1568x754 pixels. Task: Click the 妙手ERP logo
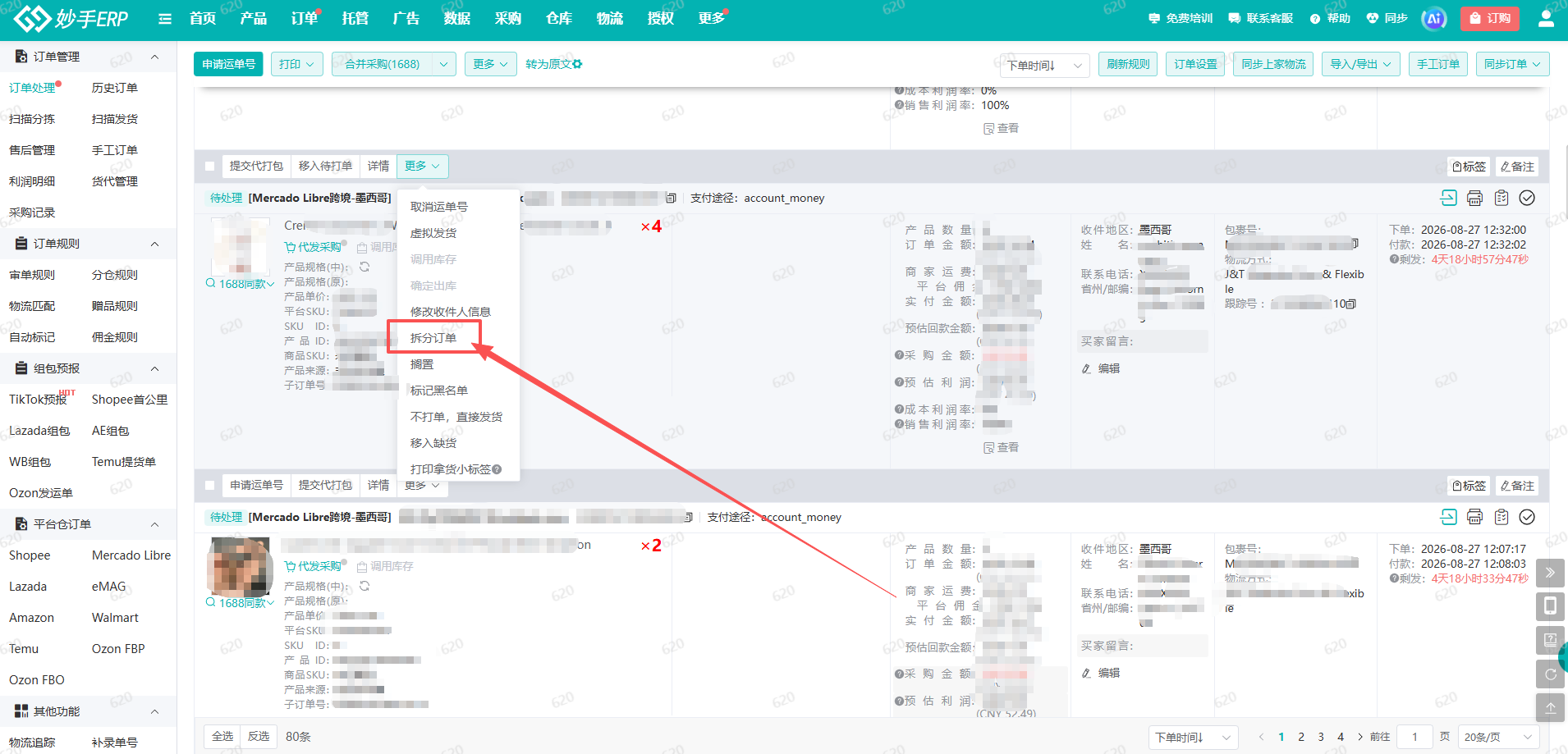[71, 18]
